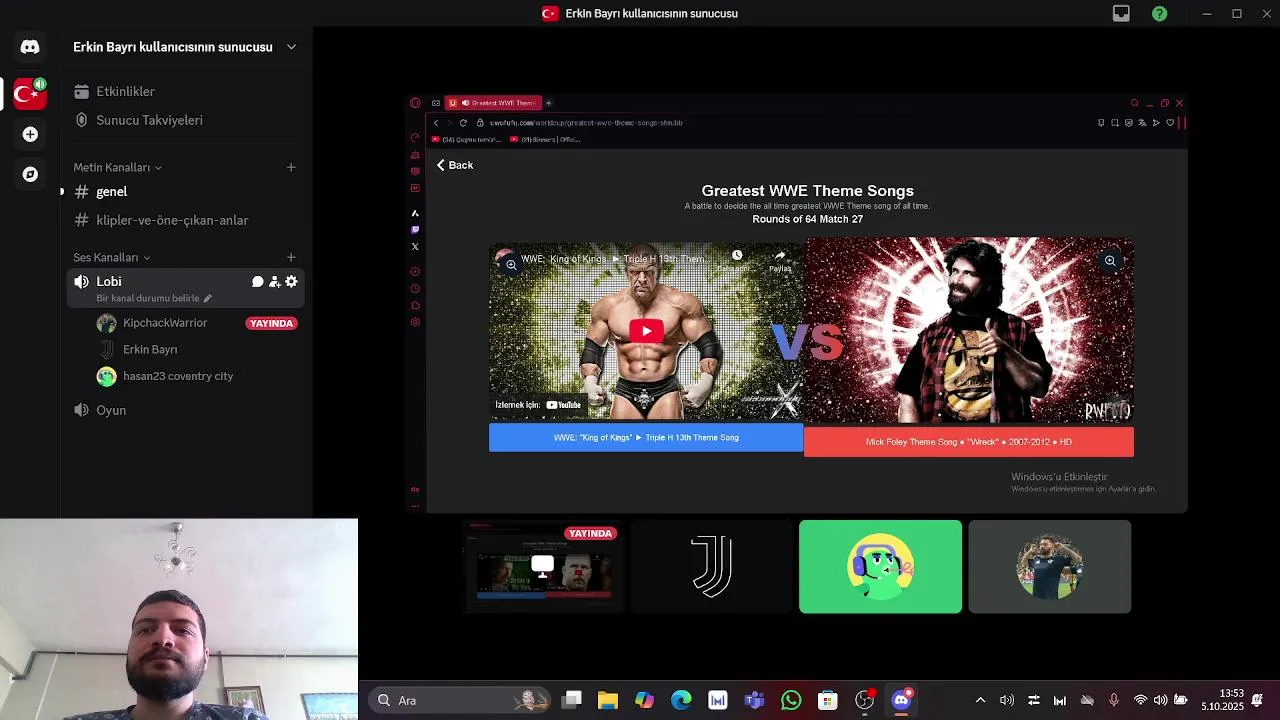Open Windows notifications bell
This screenshot has width=1280, height=720.
click(1258, 700)
